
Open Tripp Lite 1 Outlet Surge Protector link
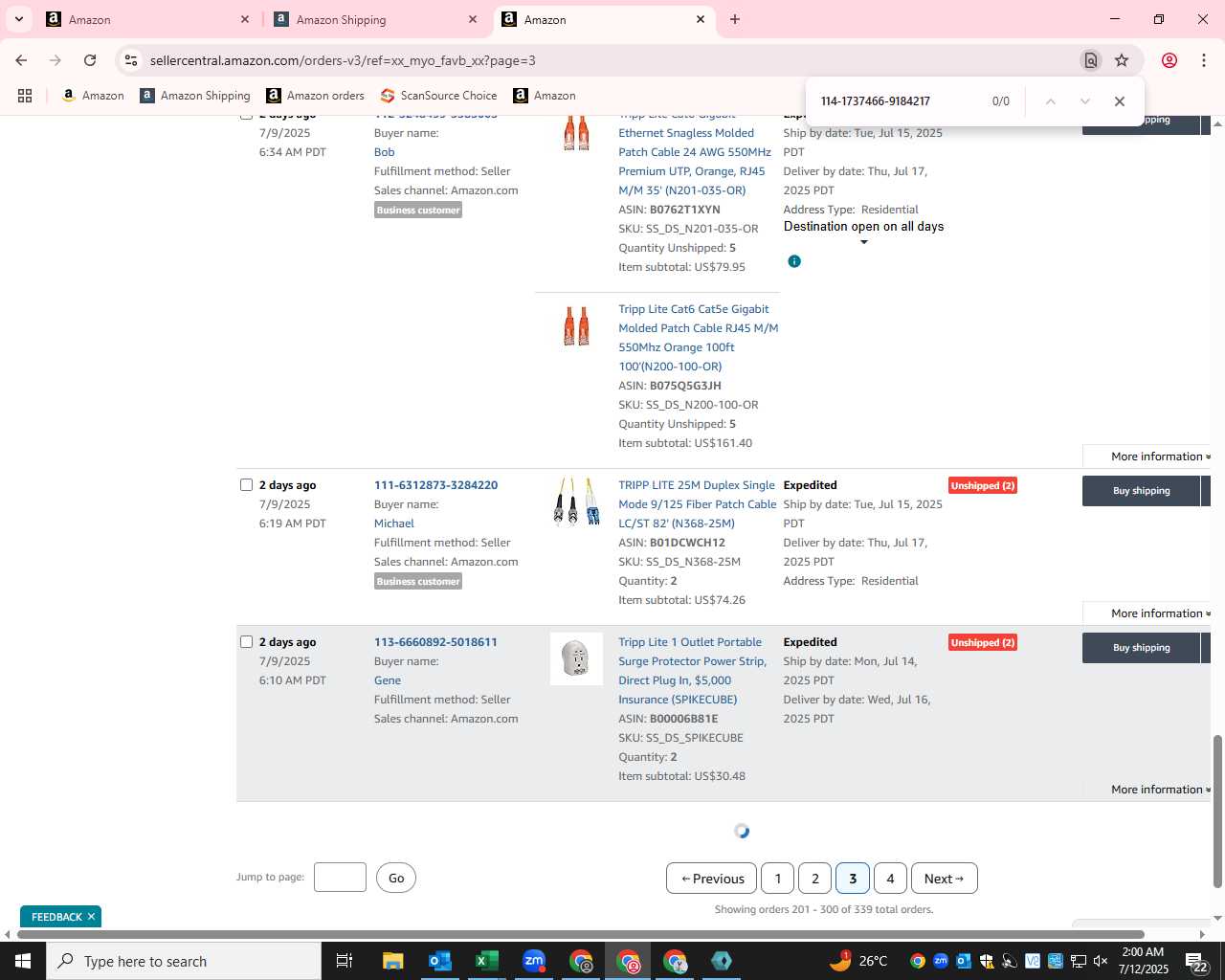coord(692,671)
